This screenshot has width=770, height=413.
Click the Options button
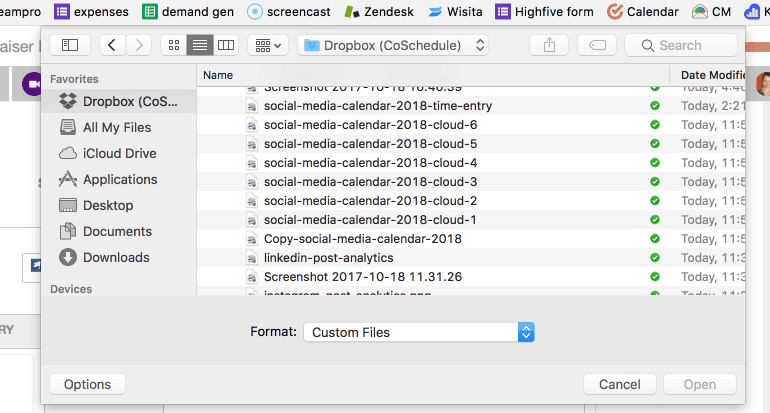(87, 384)
